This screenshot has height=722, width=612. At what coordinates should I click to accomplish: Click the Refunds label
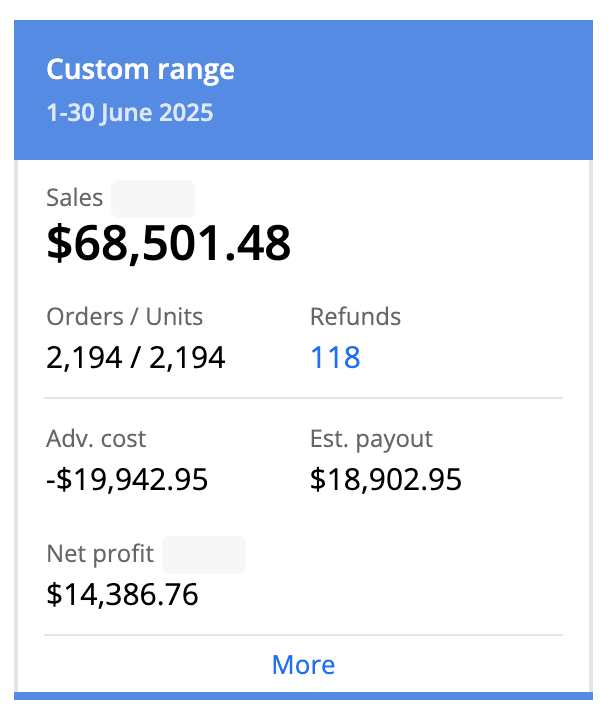[355, 317]
